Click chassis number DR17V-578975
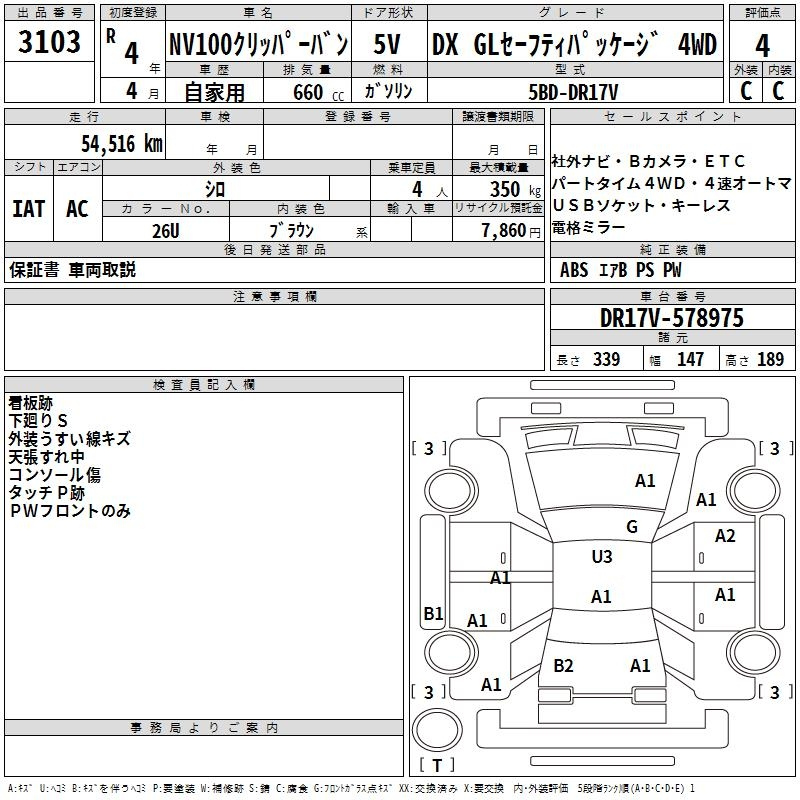800x800 pixels. tap(671, 318)
